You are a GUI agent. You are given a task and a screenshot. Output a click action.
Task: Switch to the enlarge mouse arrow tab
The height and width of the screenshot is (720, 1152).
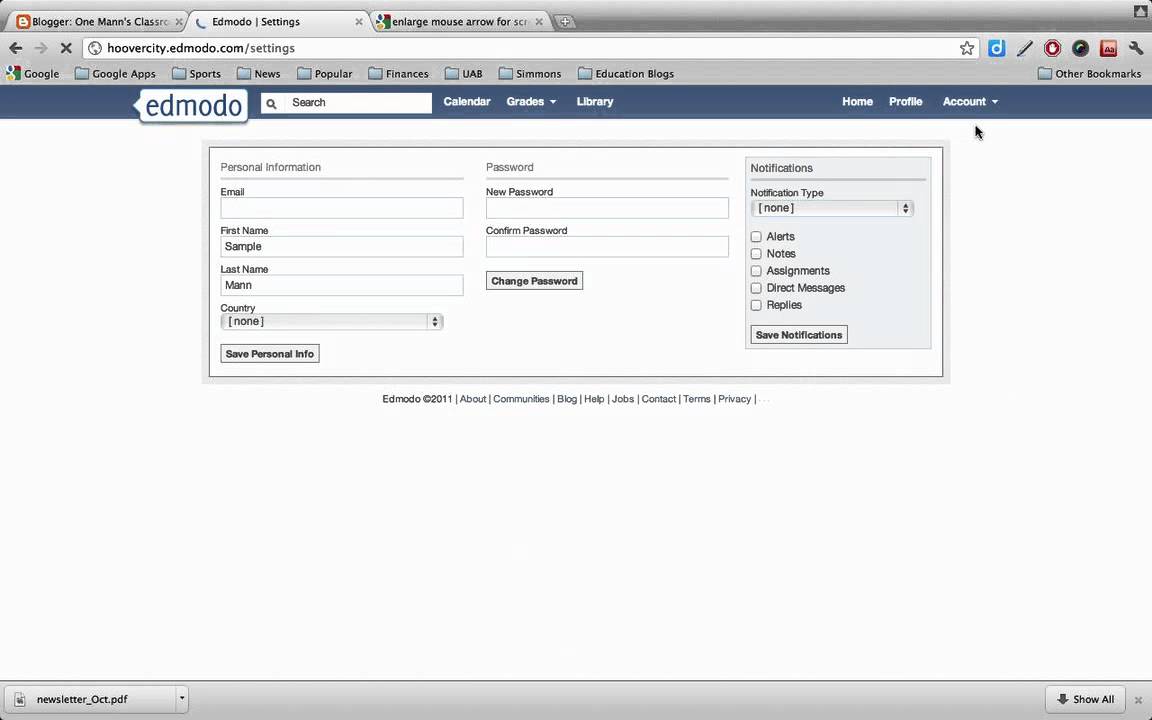[x=459, y=22]
